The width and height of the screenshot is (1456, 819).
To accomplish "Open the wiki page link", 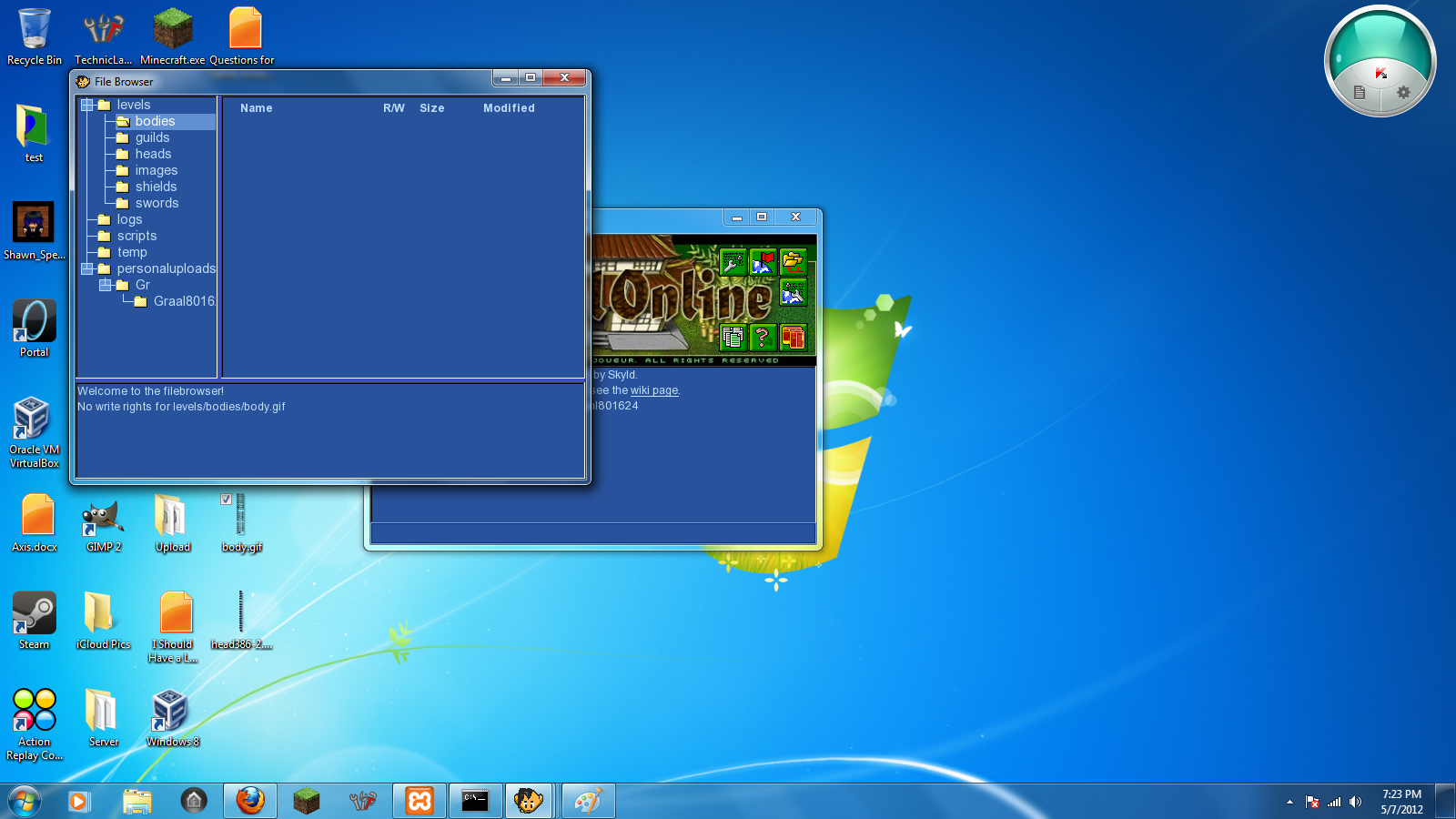I will pos(654,390).
